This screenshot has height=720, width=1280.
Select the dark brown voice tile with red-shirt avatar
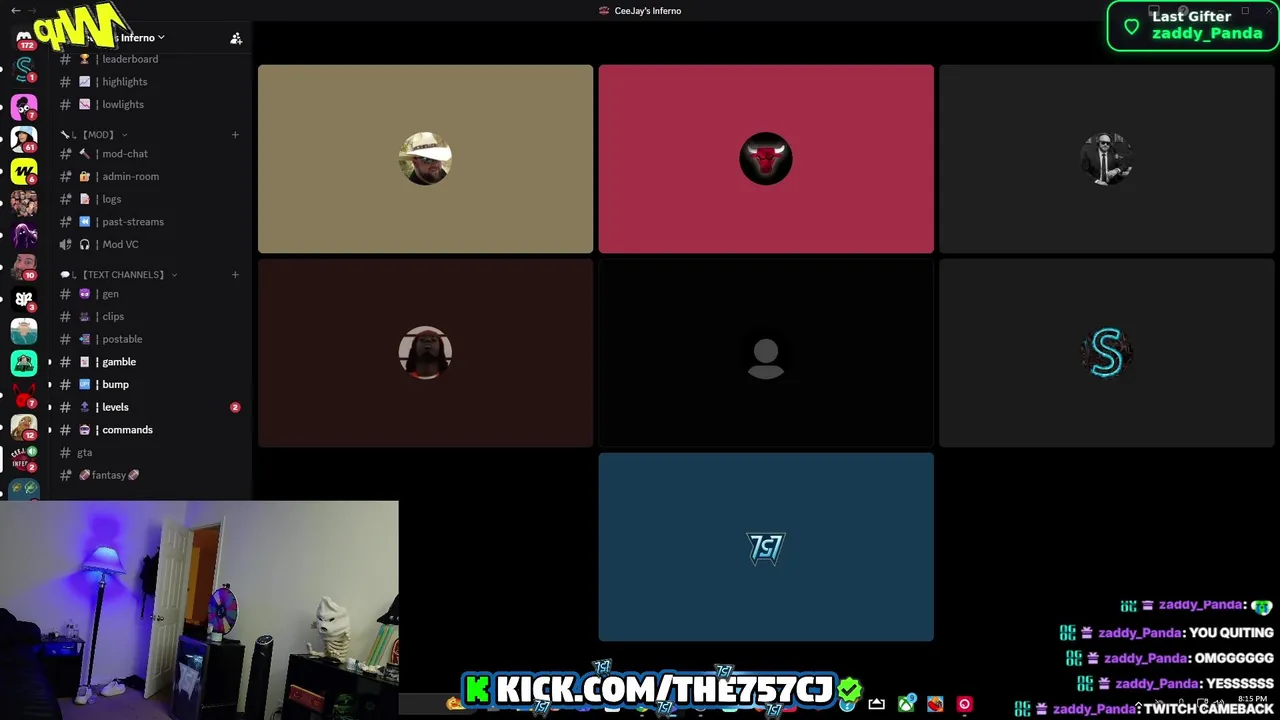tap(425, 353)
